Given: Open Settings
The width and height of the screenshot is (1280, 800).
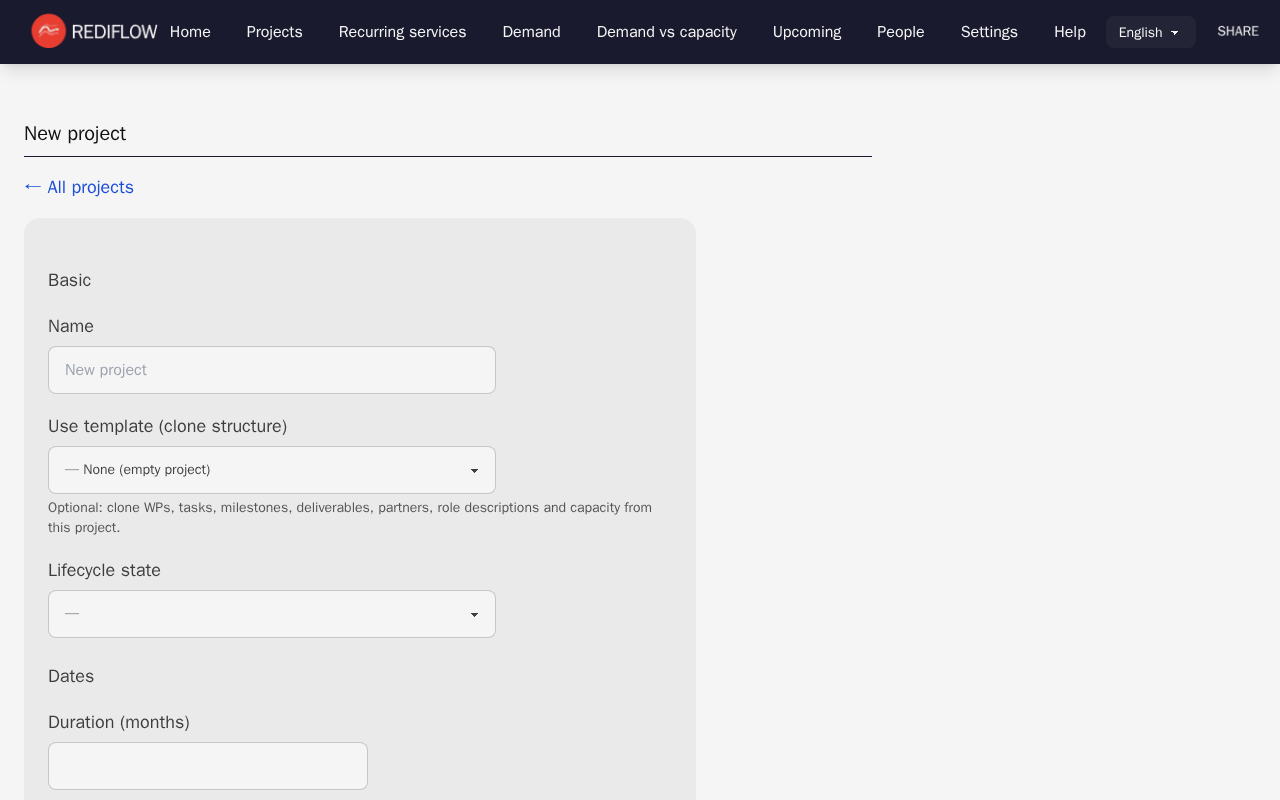Looking at the screenshot, I should pyautogui.click(x=989, y=32).
